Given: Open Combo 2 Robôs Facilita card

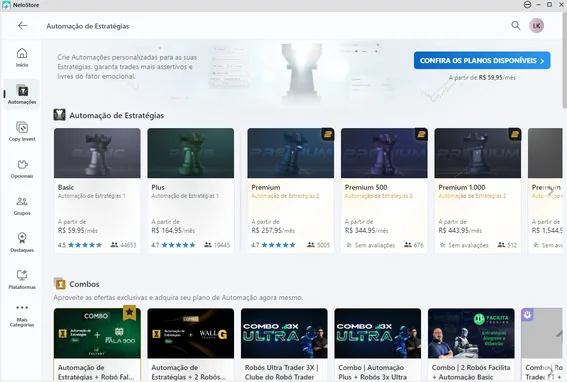Looking at the screenshot, I should coord(471,345).
